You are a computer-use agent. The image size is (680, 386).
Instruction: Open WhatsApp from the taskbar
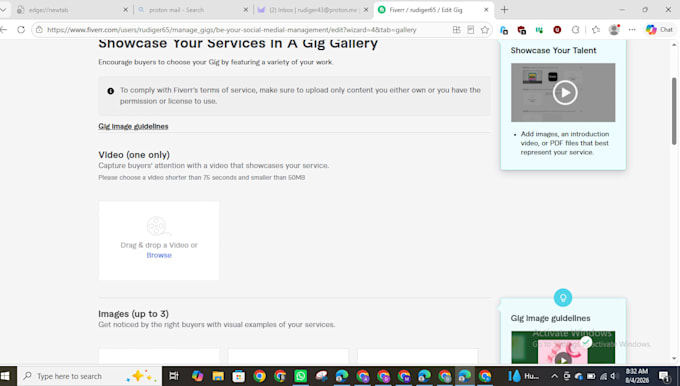coord(300,376)
